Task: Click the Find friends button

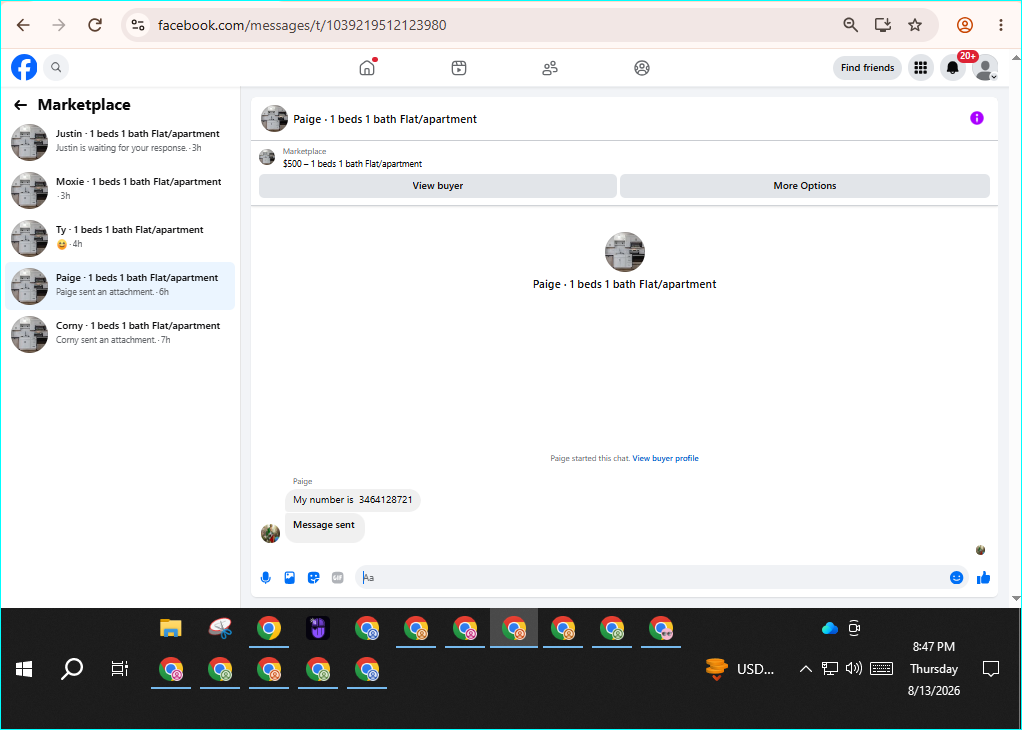Action: (867, 68)
